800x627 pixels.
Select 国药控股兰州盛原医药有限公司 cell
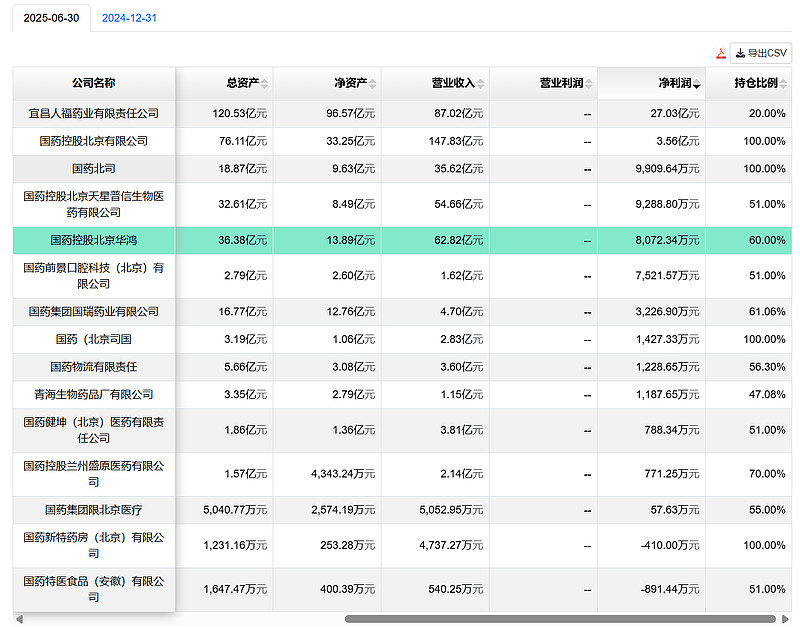[x=94, y=474]
